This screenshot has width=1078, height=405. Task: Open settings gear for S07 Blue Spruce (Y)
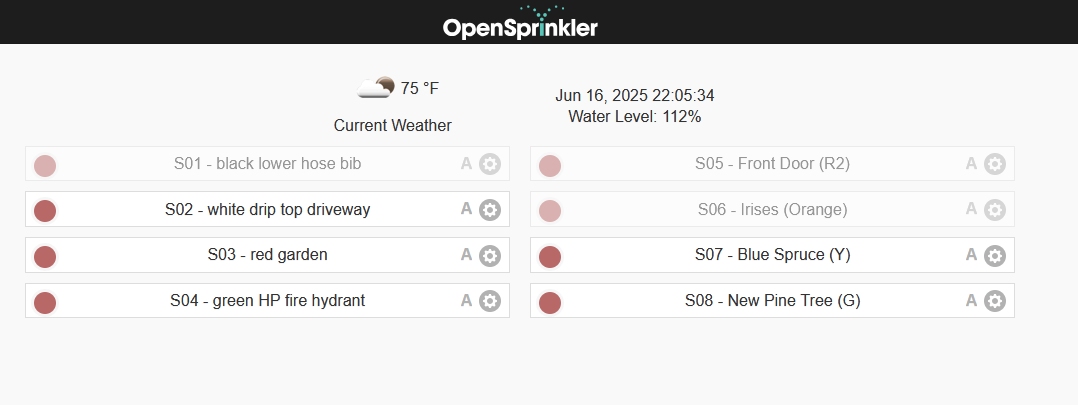pos(995,256)
